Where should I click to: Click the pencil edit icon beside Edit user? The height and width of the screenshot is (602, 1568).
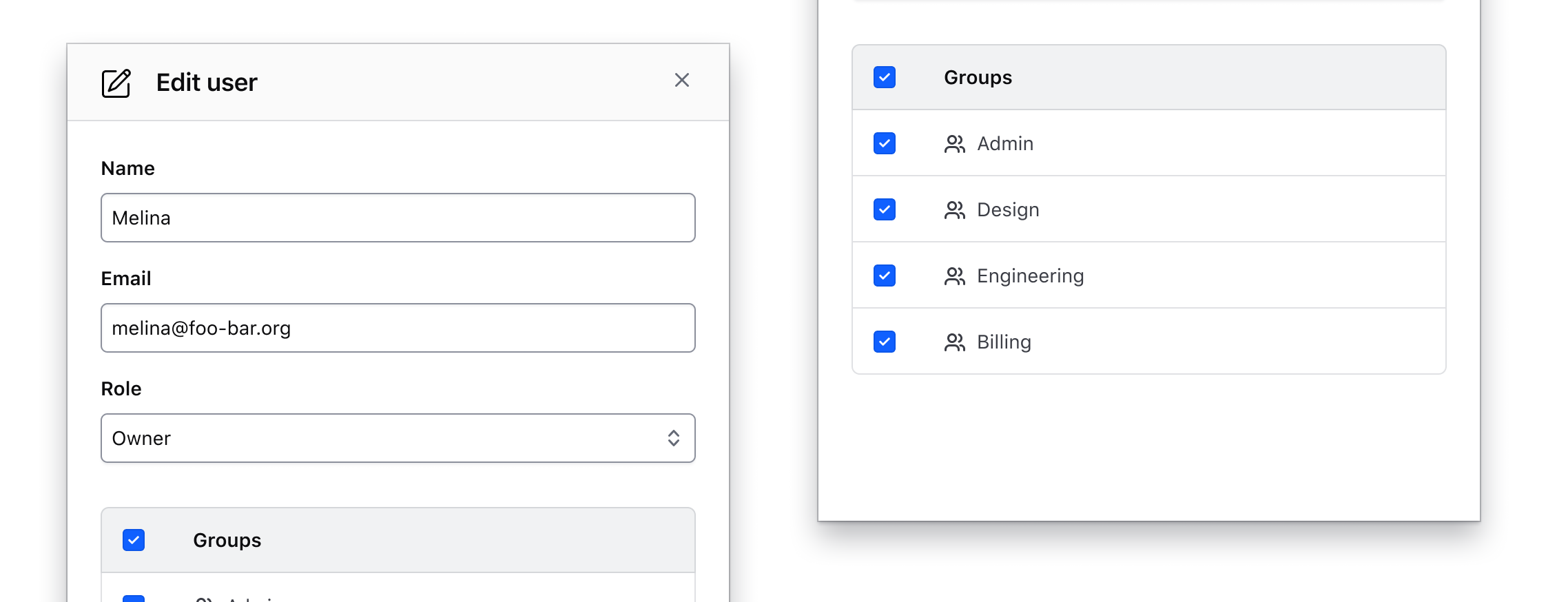tap(116, 83)
